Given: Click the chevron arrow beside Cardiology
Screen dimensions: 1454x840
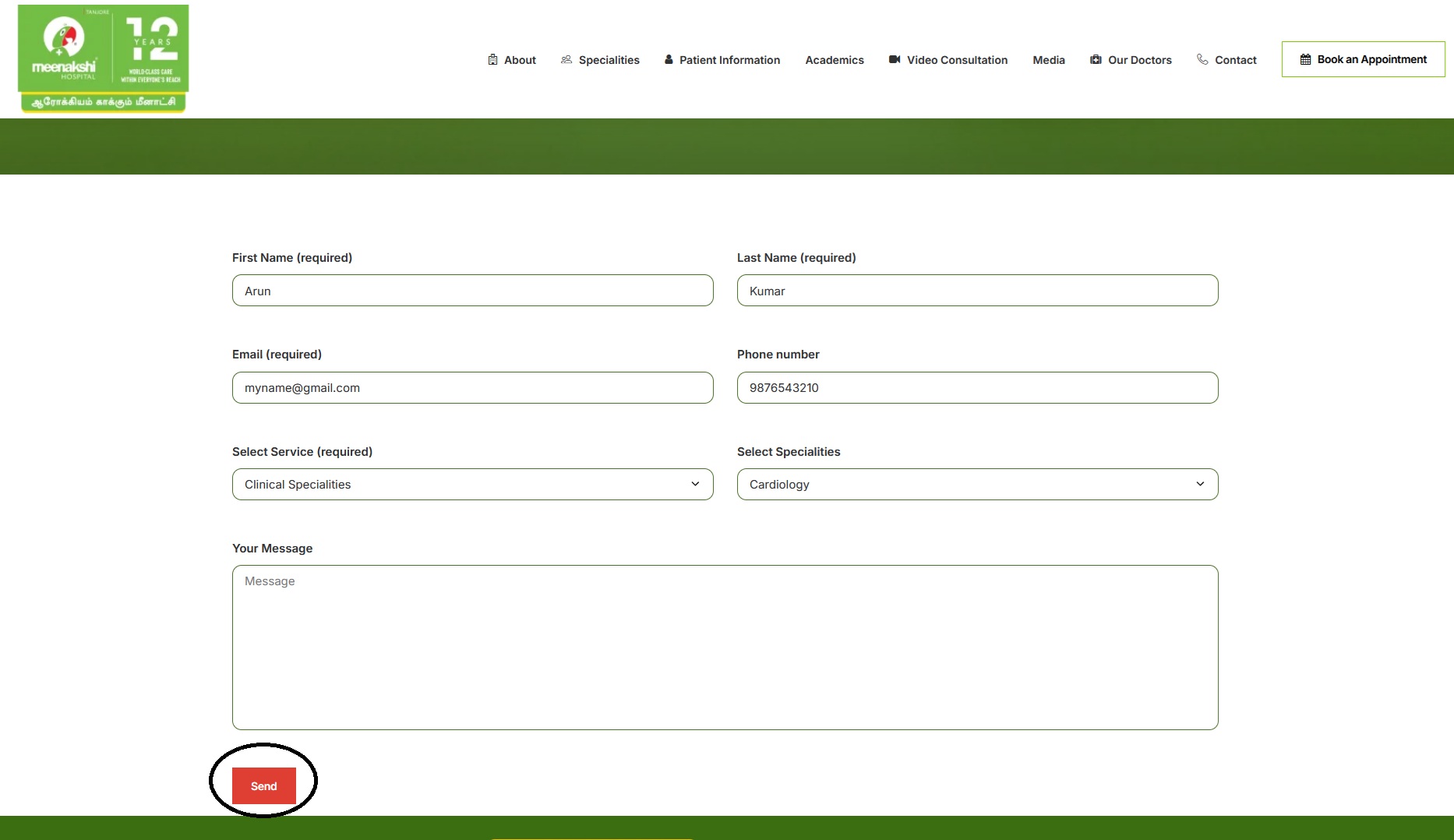Looking at the screenshot, I should (x=1200, y=484).
